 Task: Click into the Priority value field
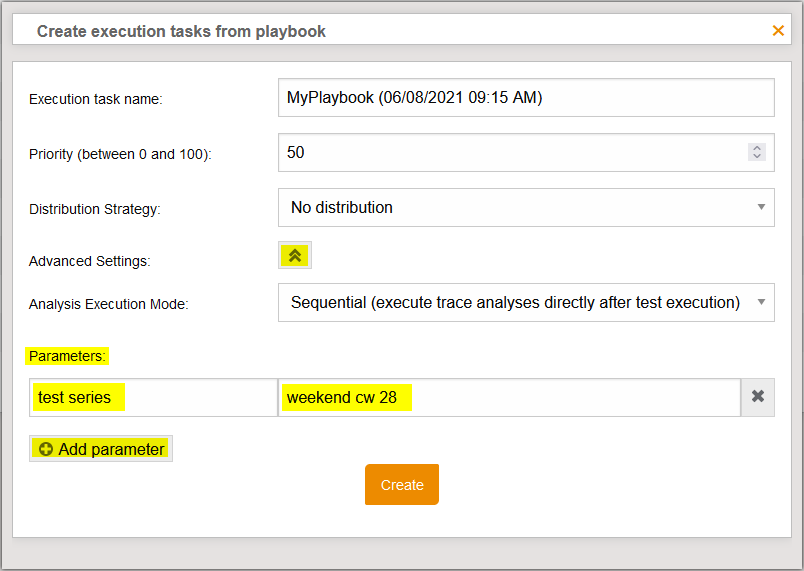click(510, 153)
